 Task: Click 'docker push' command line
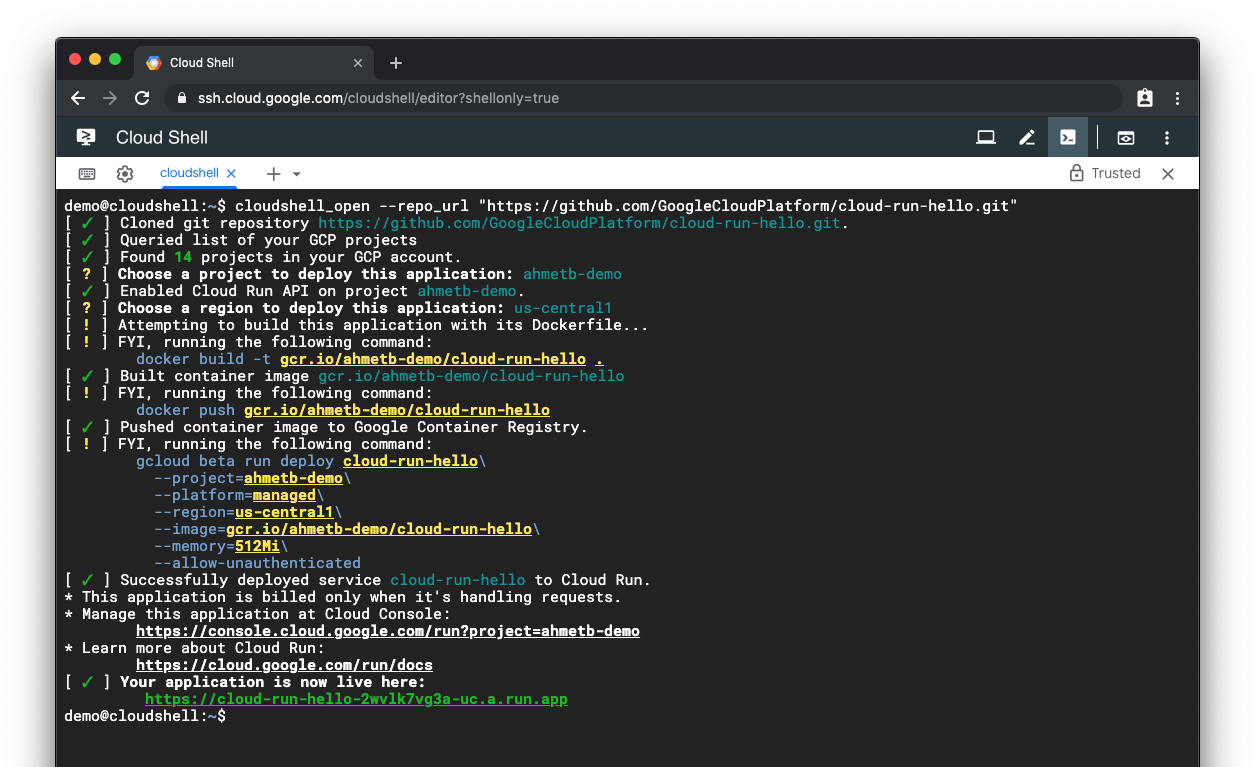tap(343, 410)
